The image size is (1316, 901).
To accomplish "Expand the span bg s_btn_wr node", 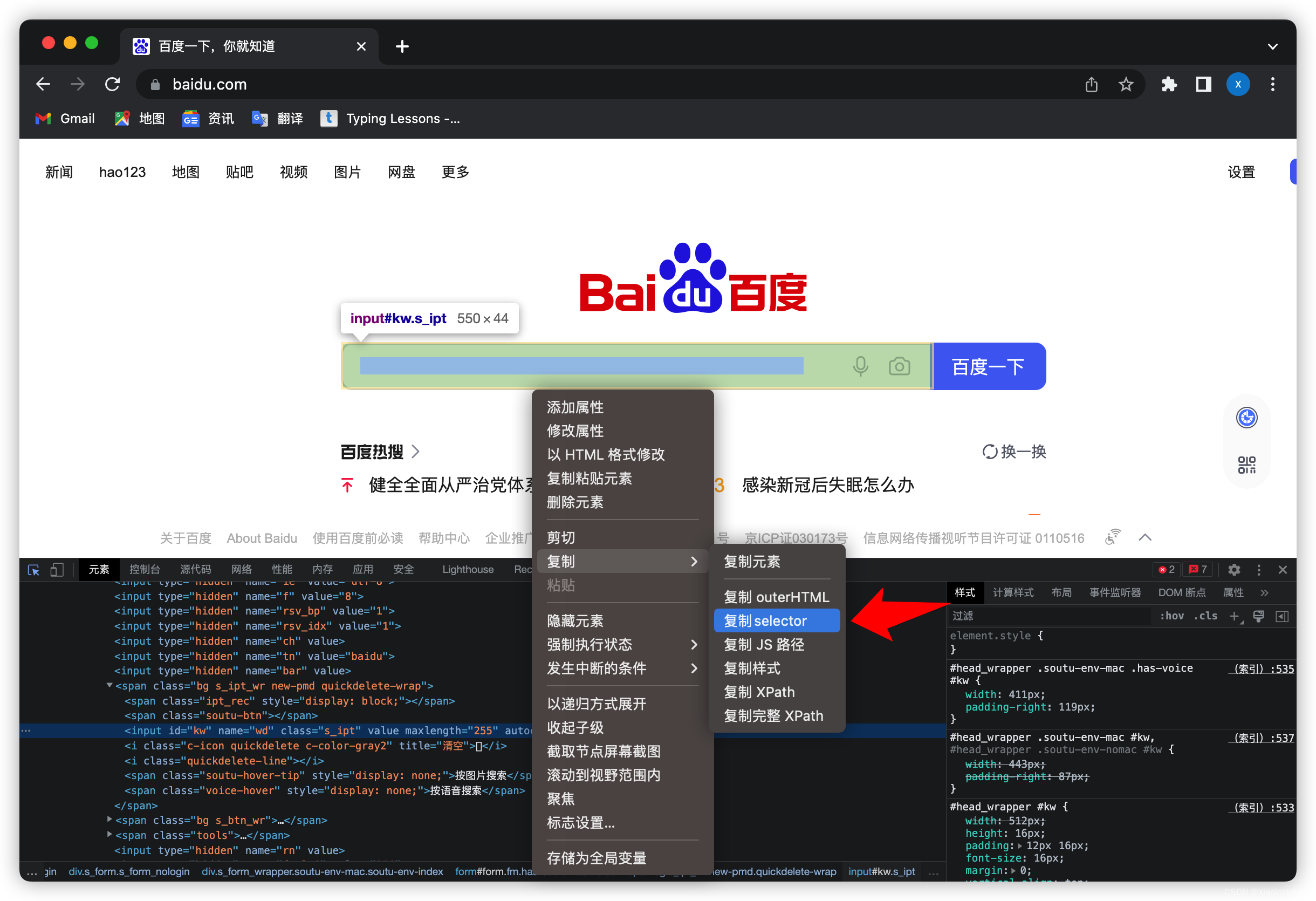I will click(x=109, y=820).
